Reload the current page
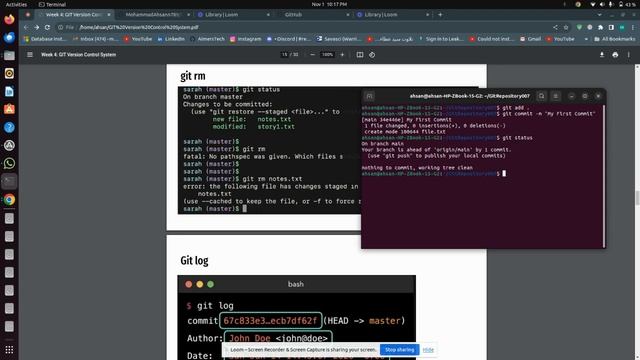640x360 pixels. click(47, 27)
